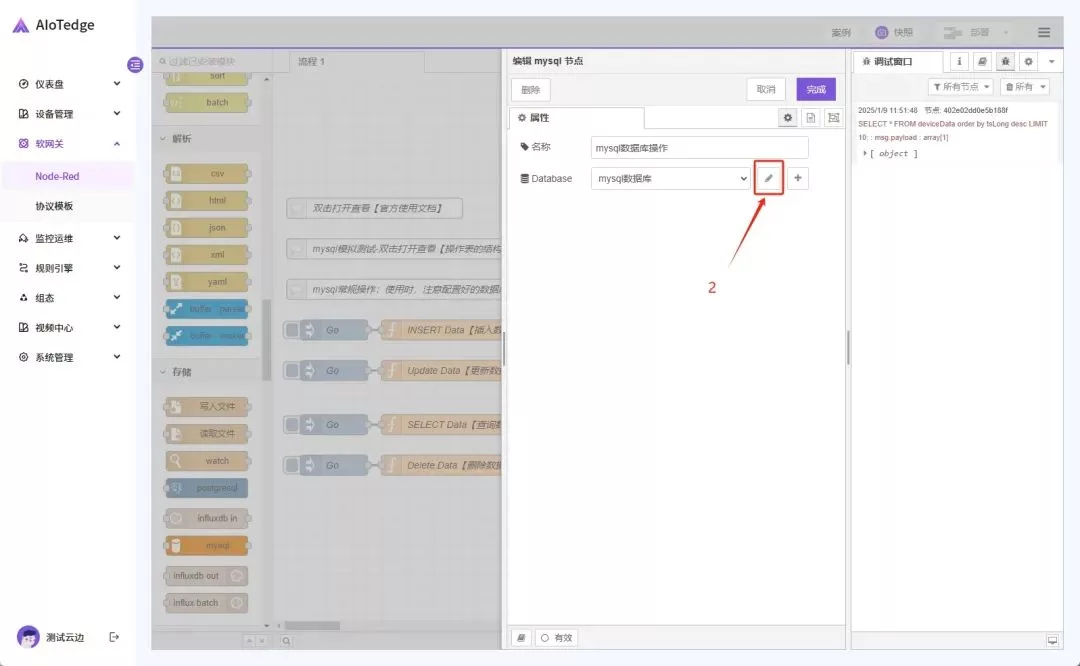Click the 名称 name input field
Viewport: 1080px width, 666px height.
699,148
